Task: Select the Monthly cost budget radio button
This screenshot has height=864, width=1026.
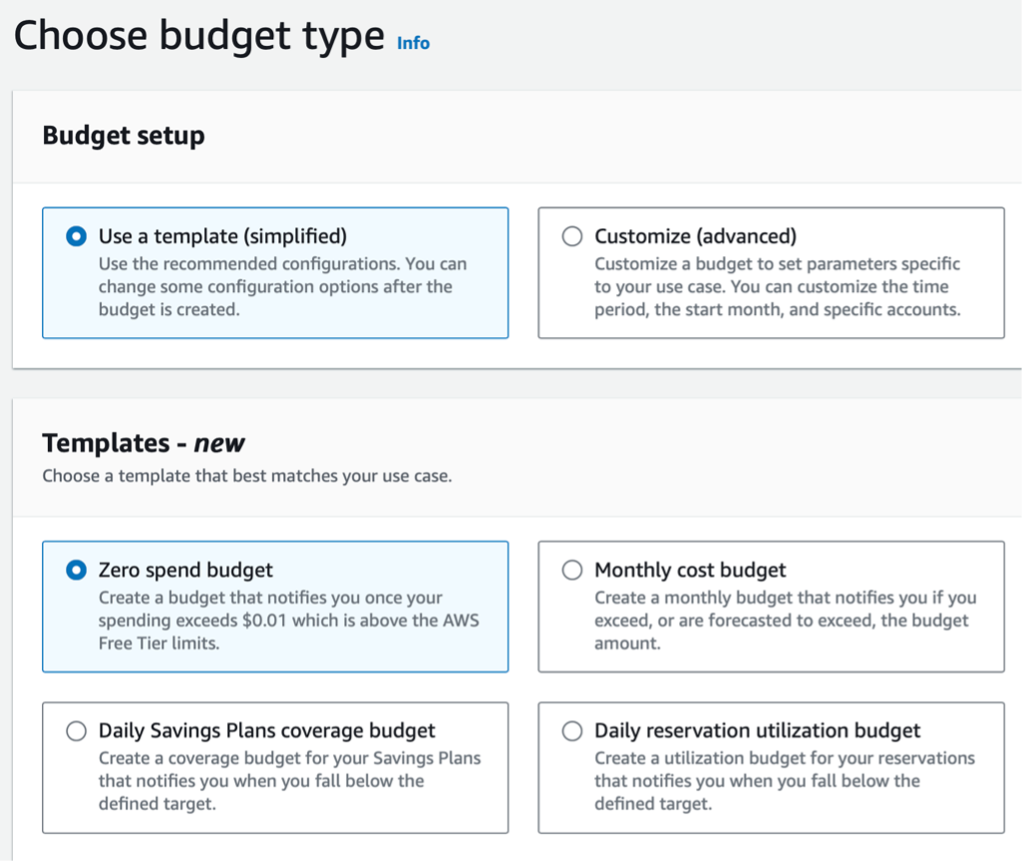Action: point(571,569)
